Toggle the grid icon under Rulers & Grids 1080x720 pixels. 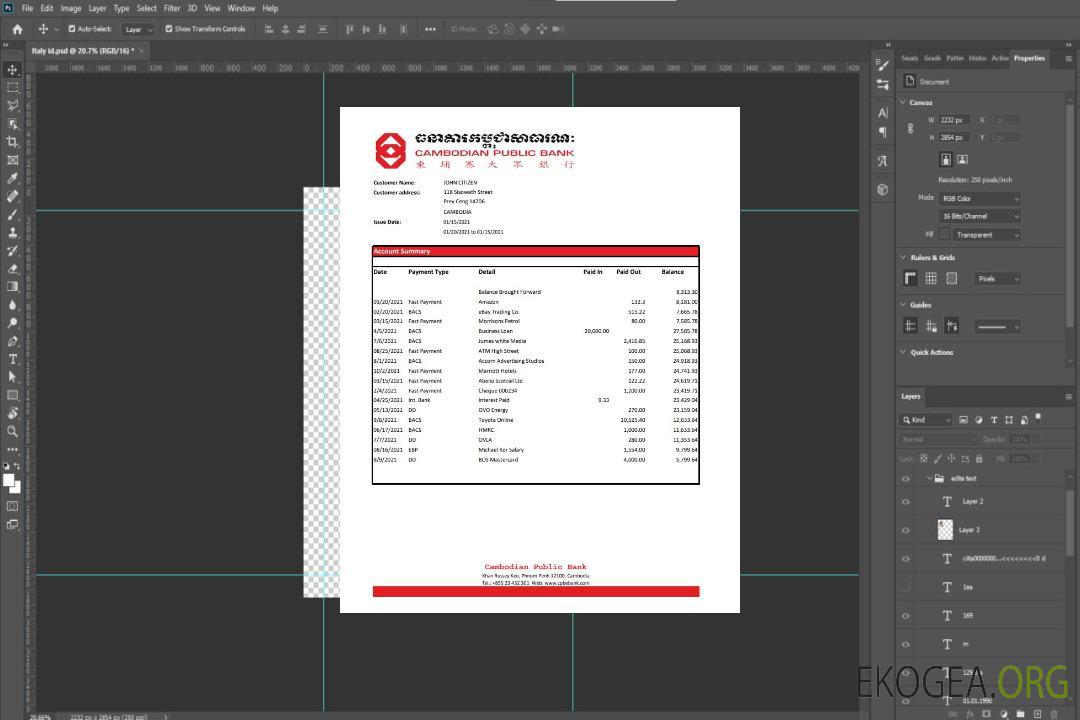tap(931, 278)
